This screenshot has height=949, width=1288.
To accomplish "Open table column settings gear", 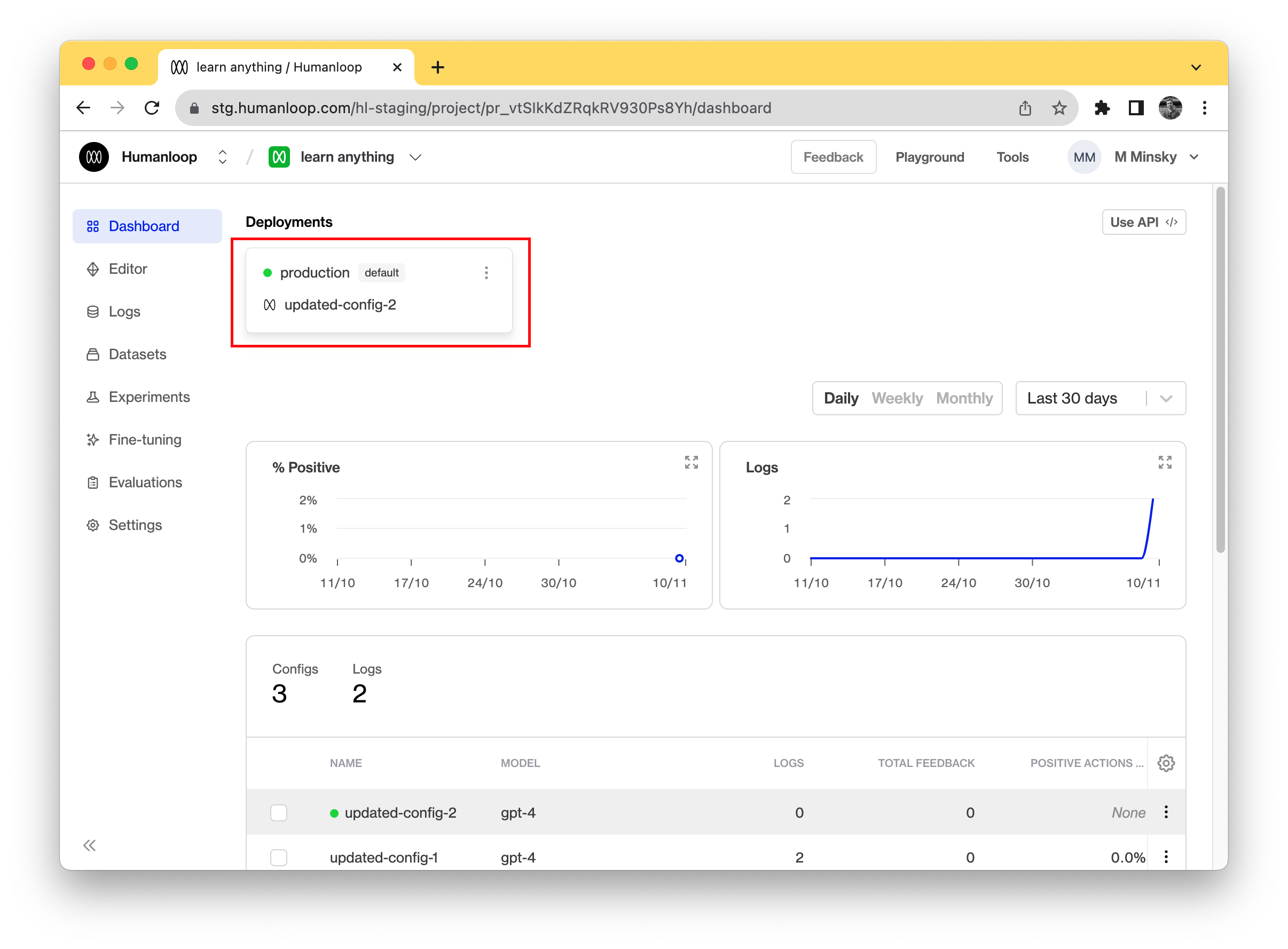I will [x=1166, y=763].
